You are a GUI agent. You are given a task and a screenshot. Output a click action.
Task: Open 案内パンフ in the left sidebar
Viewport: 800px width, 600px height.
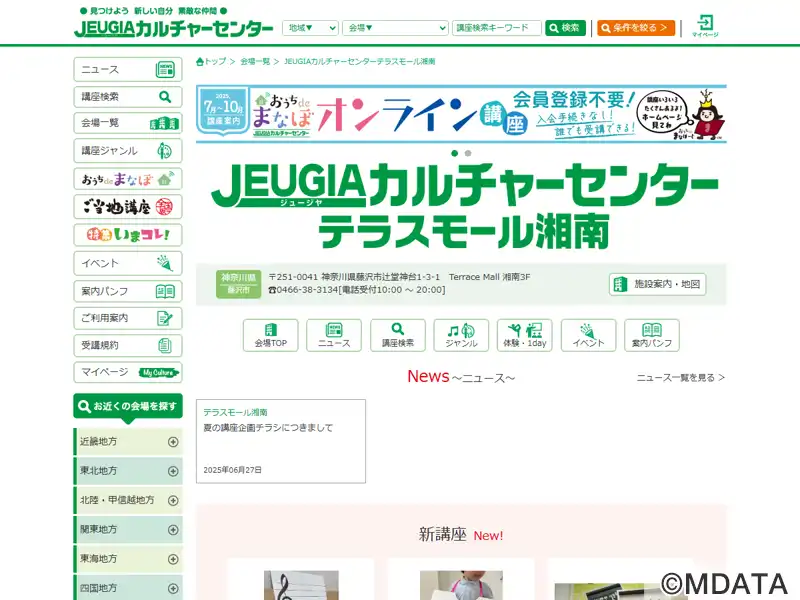(128, 291)
